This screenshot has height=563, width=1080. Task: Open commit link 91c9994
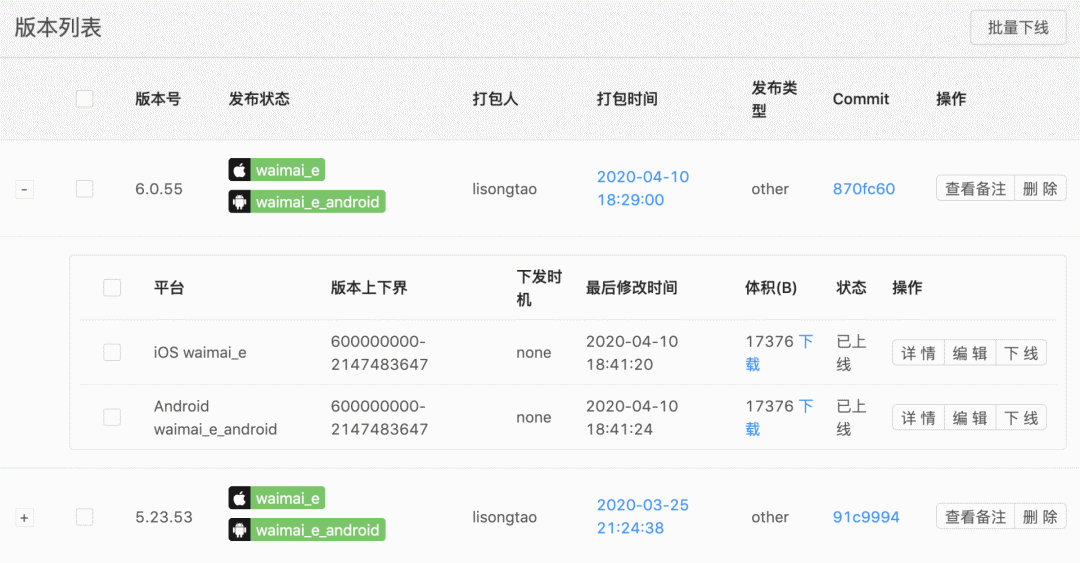(866, 517)
